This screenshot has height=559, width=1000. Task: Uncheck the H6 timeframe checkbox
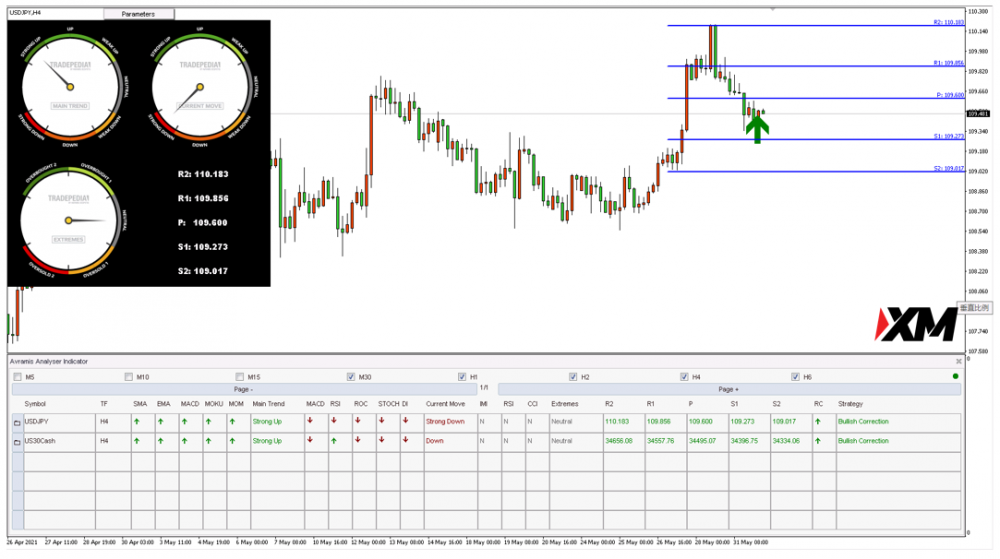pyautogui.click(x=795, y=377)
